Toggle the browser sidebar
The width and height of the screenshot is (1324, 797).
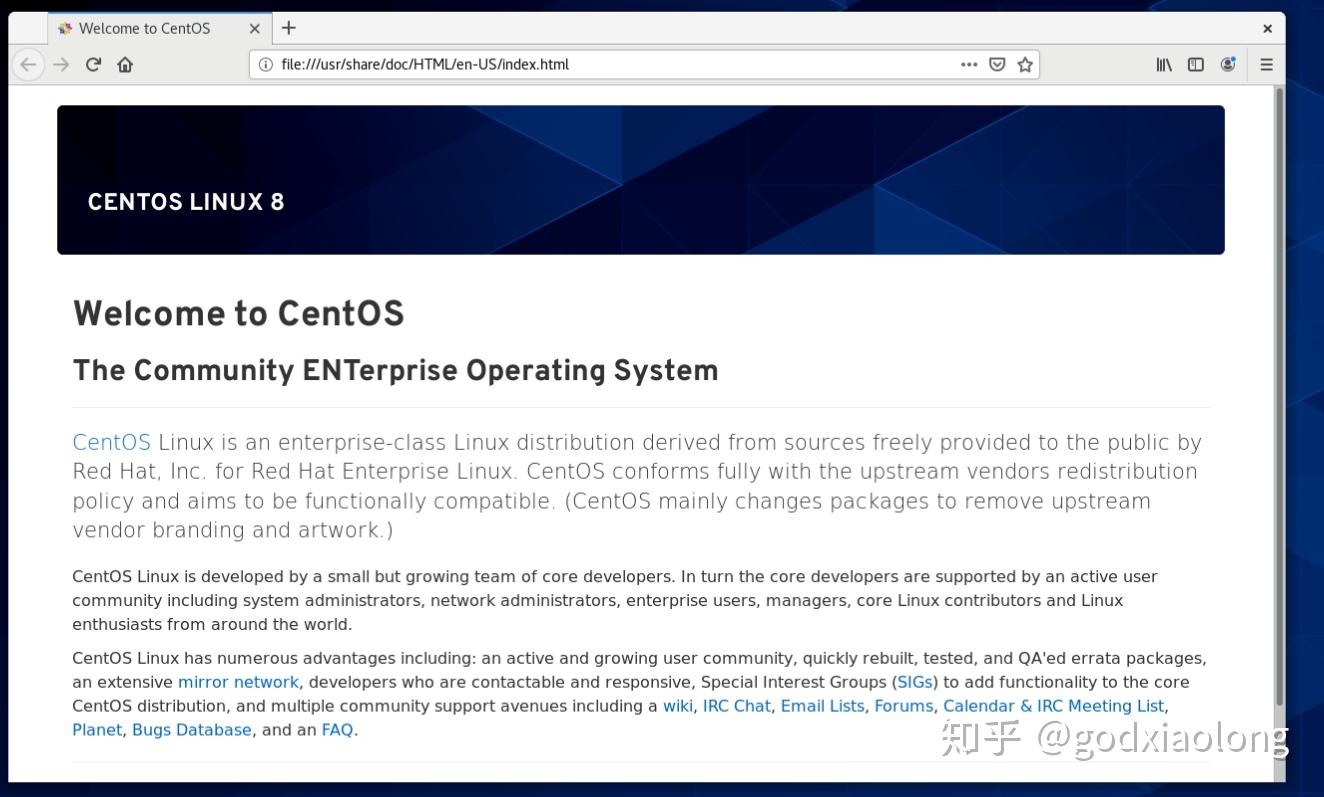[1196, 64]
